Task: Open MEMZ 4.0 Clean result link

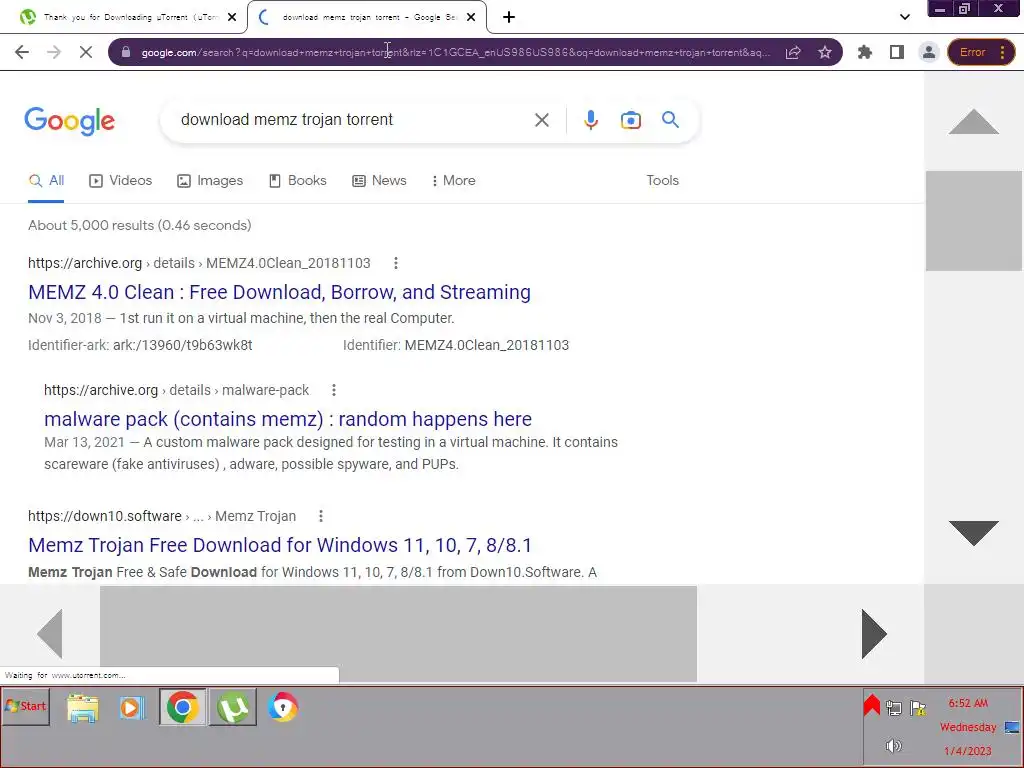Action: point(280,292)
